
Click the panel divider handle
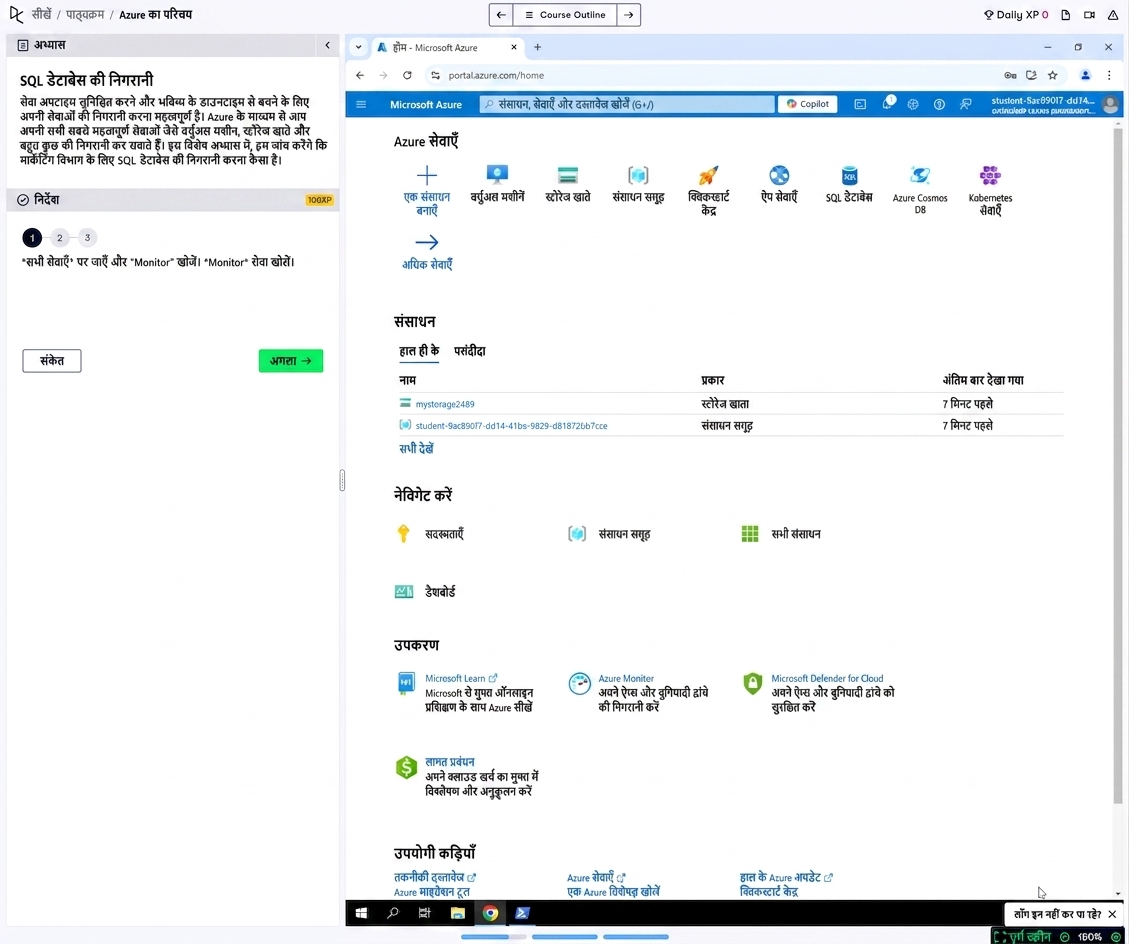pyautogui.click(x=342, y=480)
